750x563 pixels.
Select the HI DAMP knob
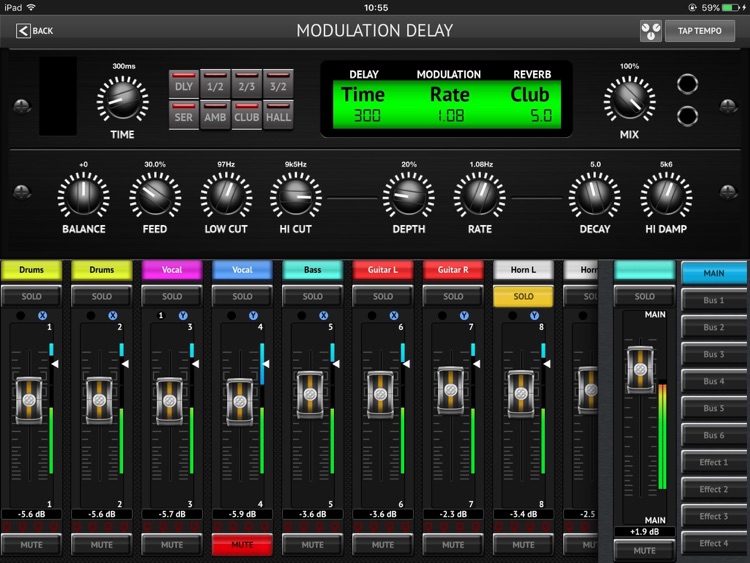[x=666, y=195]
